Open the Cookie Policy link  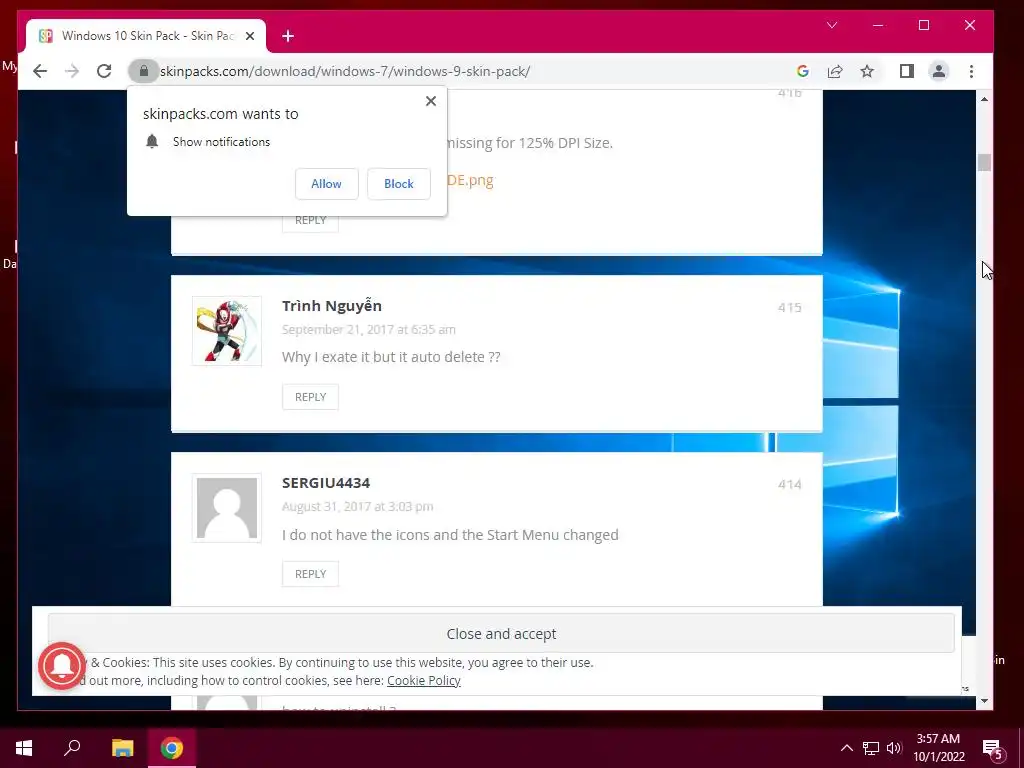[424, 680]
